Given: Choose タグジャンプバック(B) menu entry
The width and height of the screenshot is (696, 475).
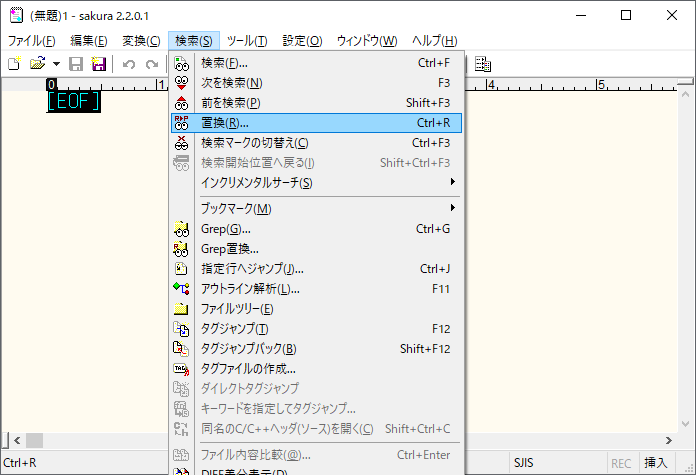Looking at the screenshot, I should 316,349.
